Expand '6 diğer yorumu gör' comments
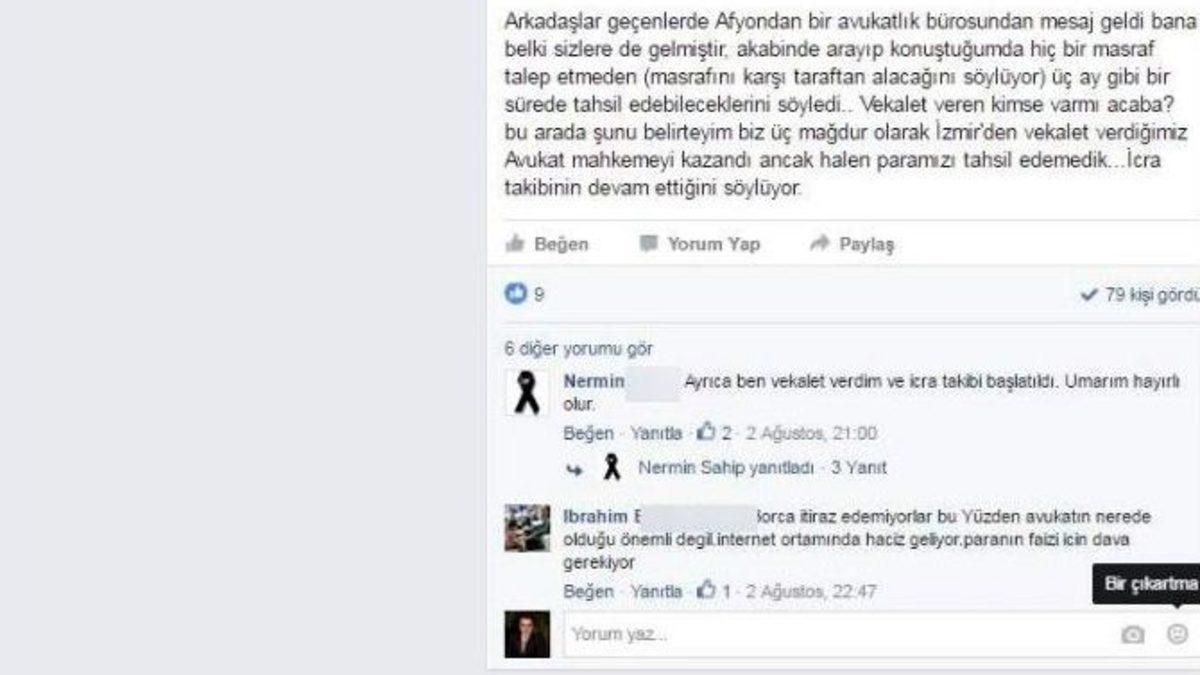This screenshot has width=1200, height=675. (x=578, y=349)
